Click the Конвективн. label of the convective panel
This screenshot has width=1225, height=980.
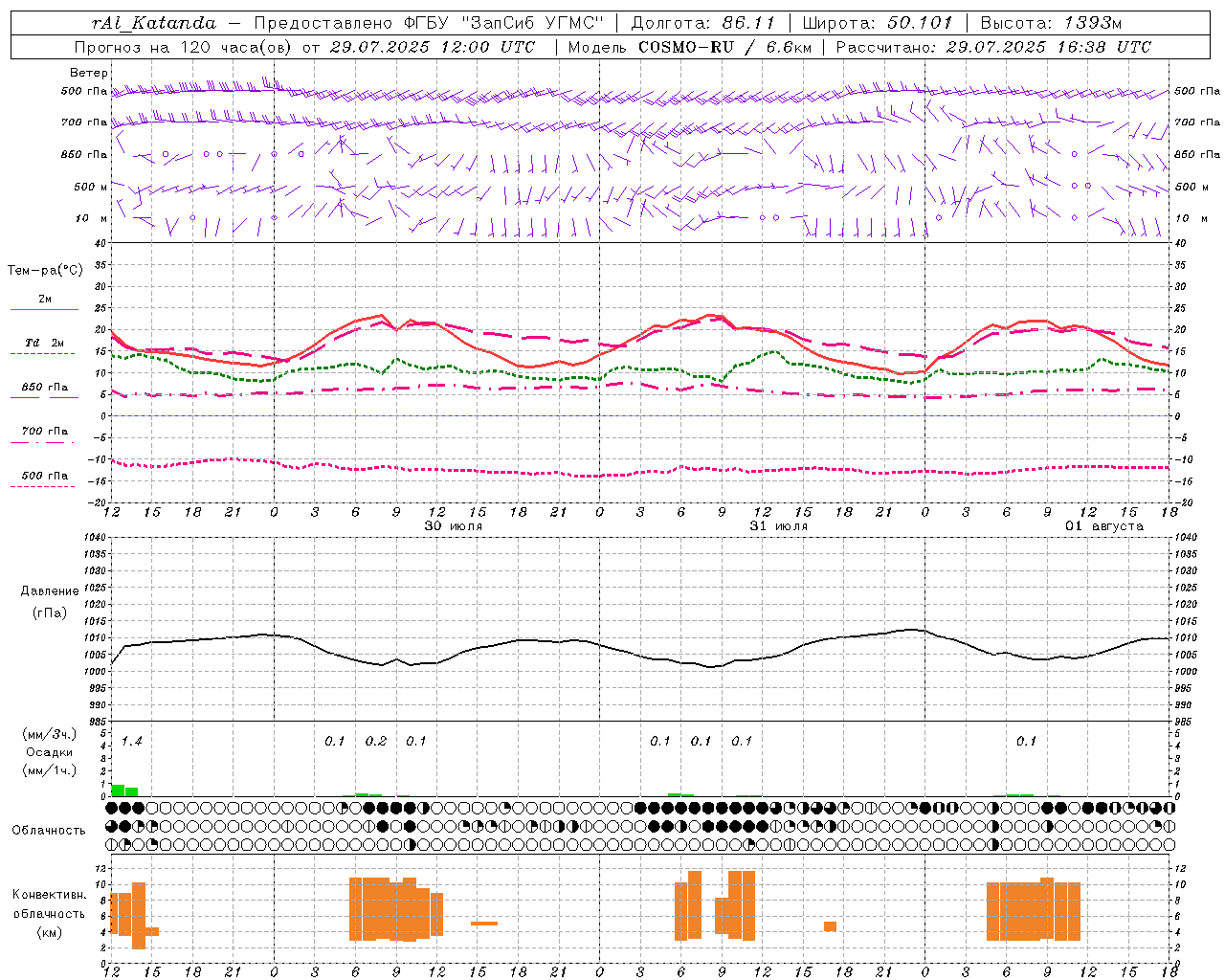[50, 895]
